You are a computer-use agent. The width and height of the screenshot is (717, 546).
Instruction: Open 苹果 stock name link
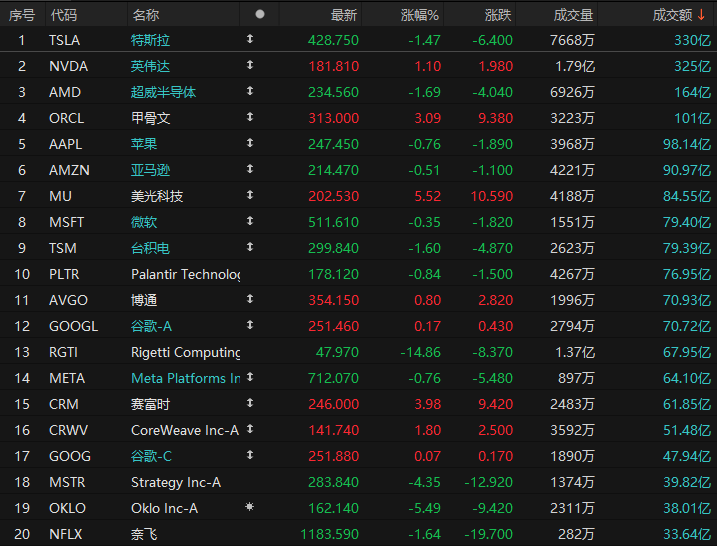[144, 144]
